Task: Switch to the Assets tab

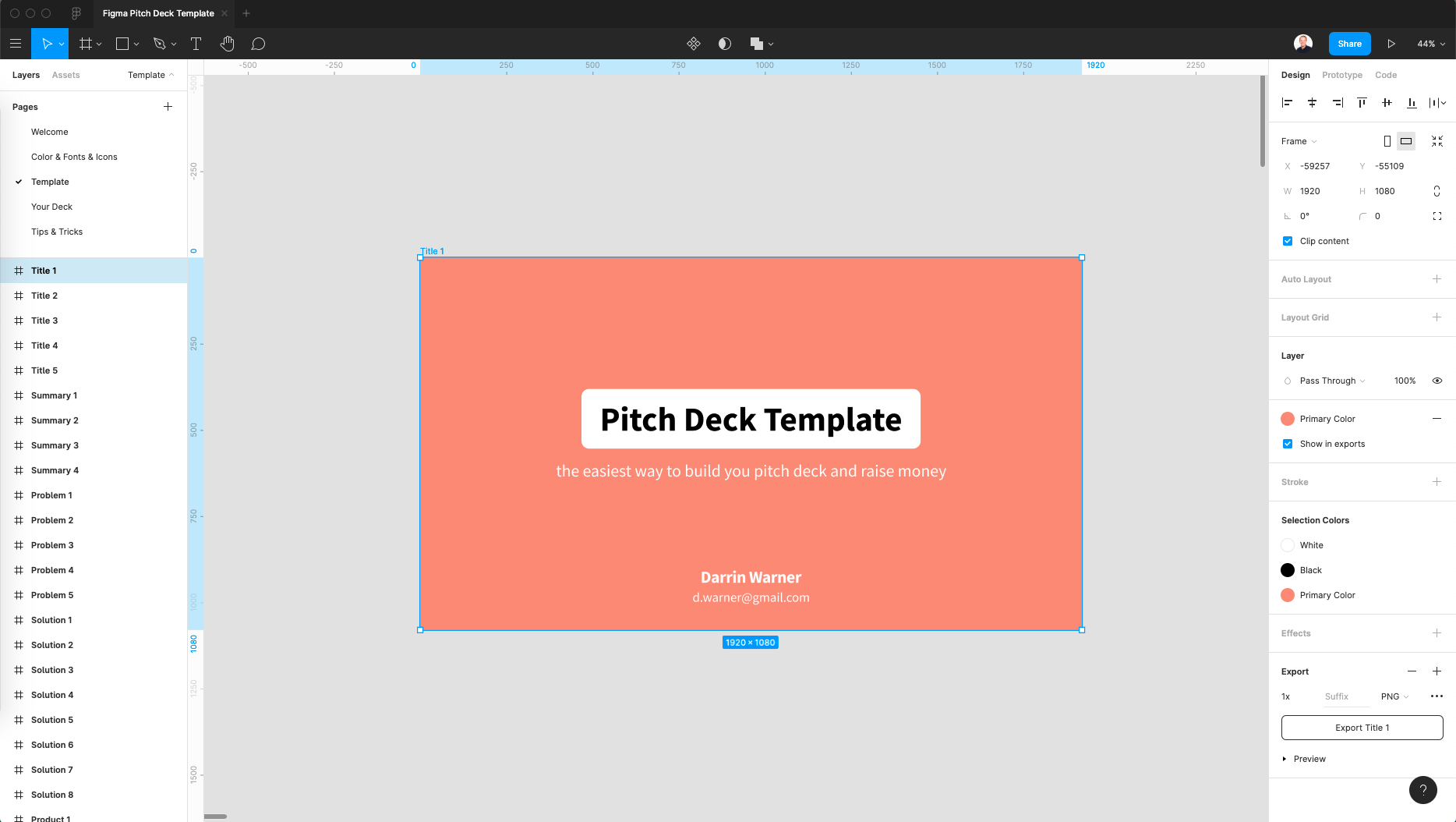Action: point(65,75)
